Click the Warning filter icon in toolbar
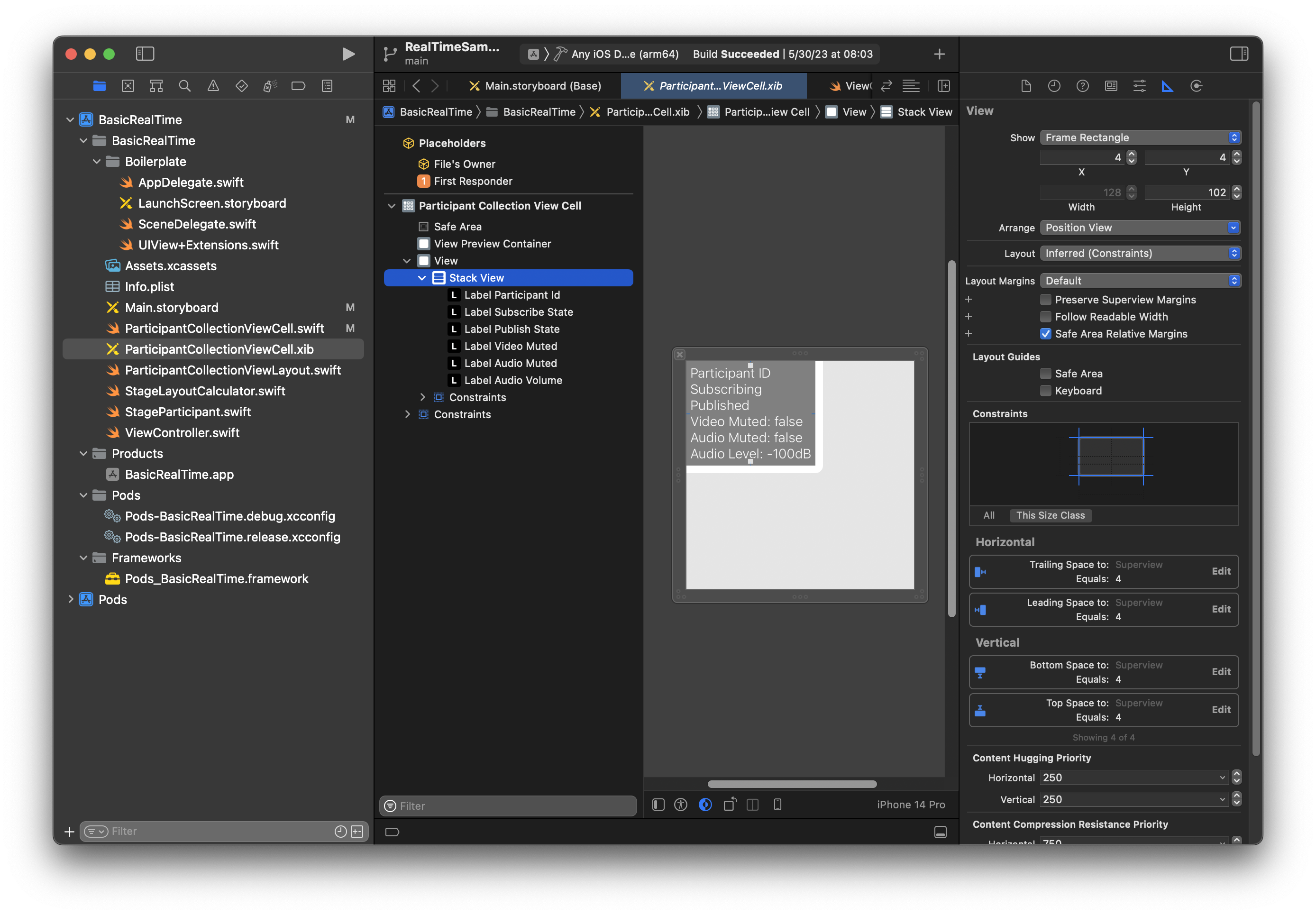 tap(211, 87)
